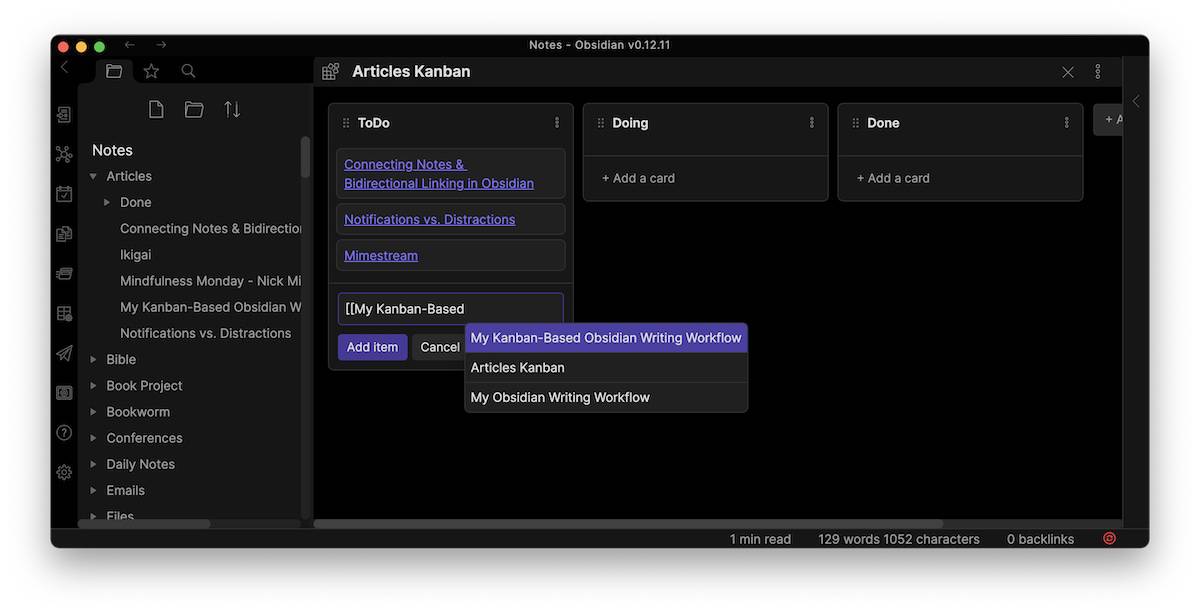Expand the Done subfolder in Articles
This screenshot has height=615, width=1200.
pyautogui.click(x=107, y=202)
